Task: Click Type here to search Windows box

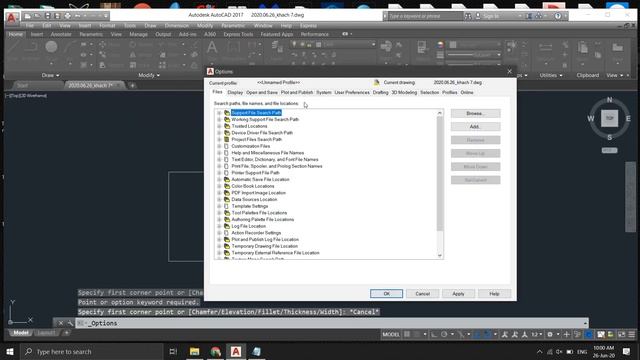Action: point(92,351)
